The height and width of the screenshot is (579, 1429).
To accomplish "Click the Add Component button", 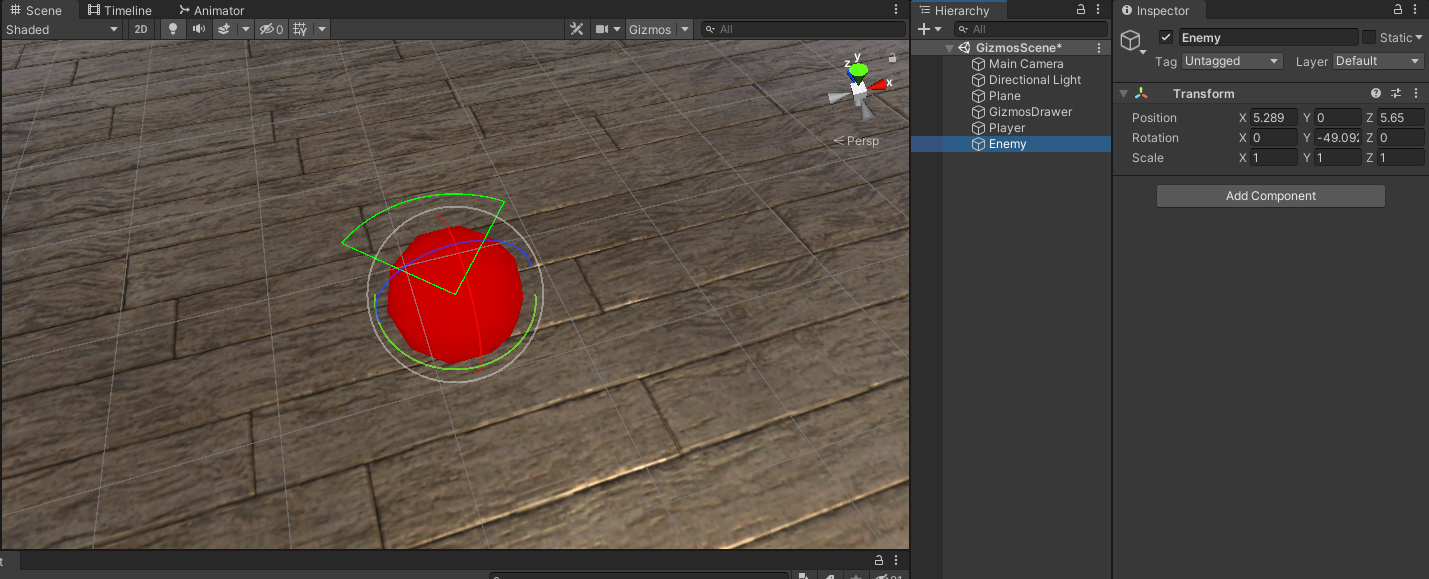I will point(1270,195).
